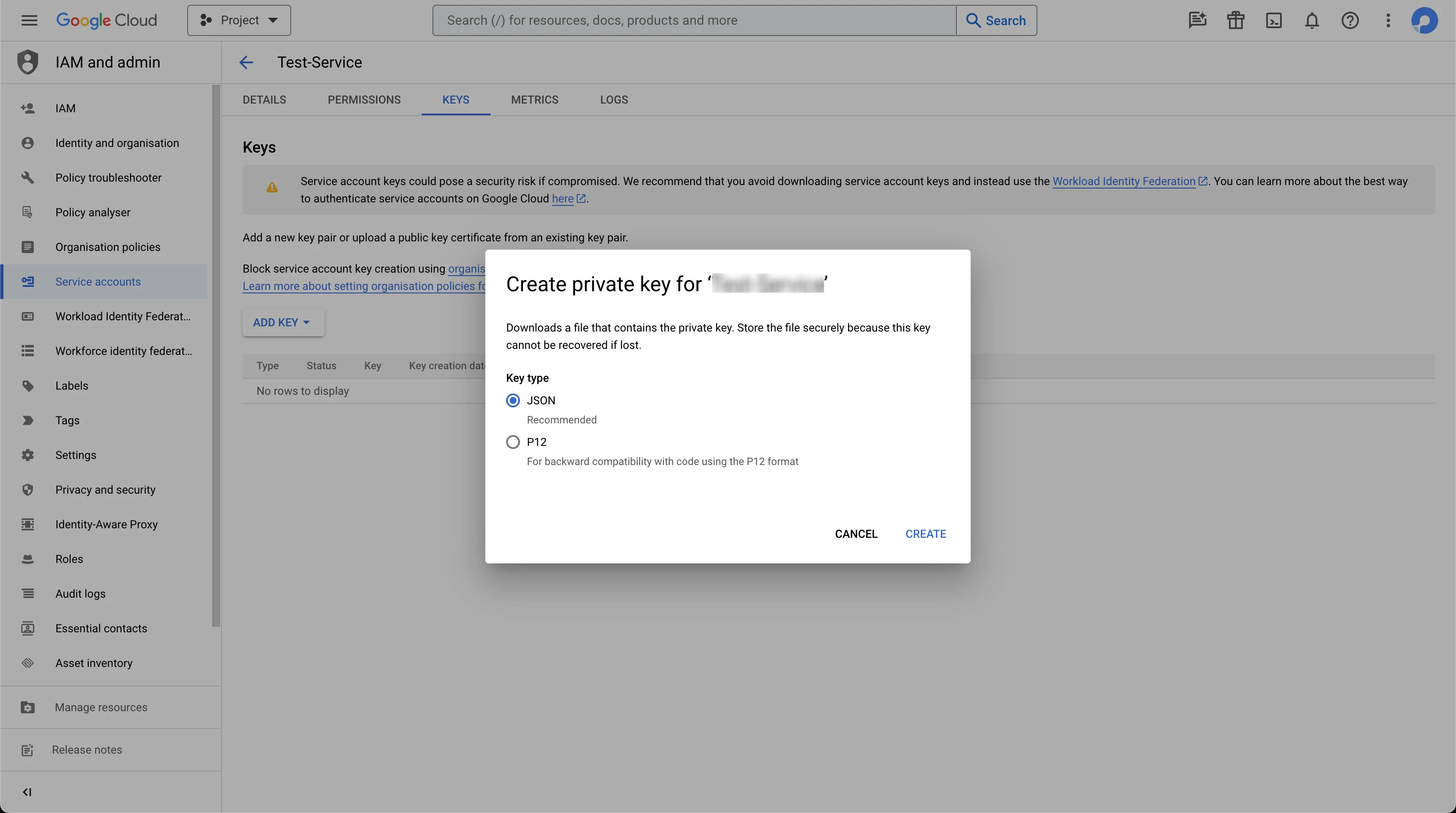The image size is (1456, 813).
Task: Collapse the sidebar with the bottom arrow icon
Action: point(27,791)
